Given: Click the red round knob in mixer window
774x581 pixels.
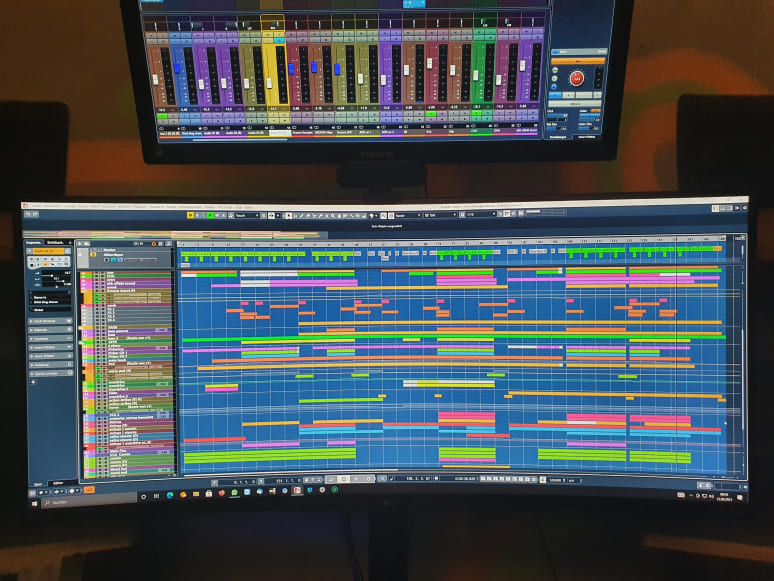Looking at the screenshot, I should (577, 78).
